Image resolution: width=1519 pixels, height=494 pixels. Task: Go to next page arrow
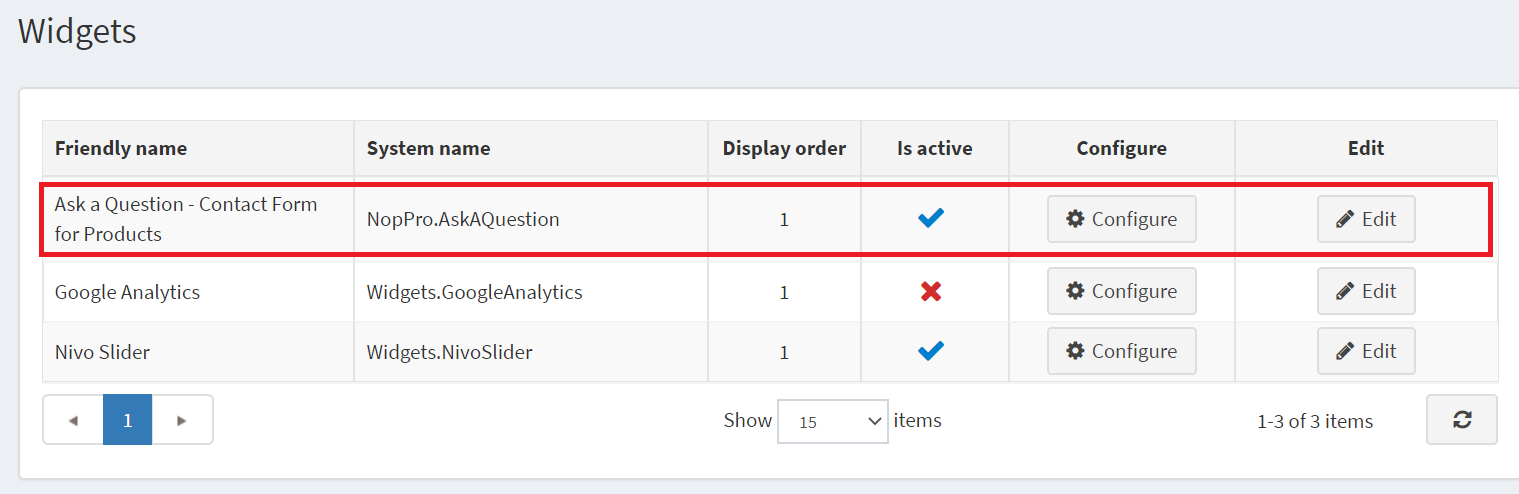[x=182, y=420]
